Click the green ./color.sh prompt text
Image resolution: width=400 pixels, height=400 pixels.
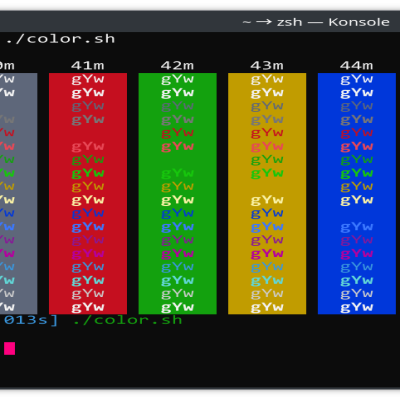pyautogui.click(x=127, y=320)
